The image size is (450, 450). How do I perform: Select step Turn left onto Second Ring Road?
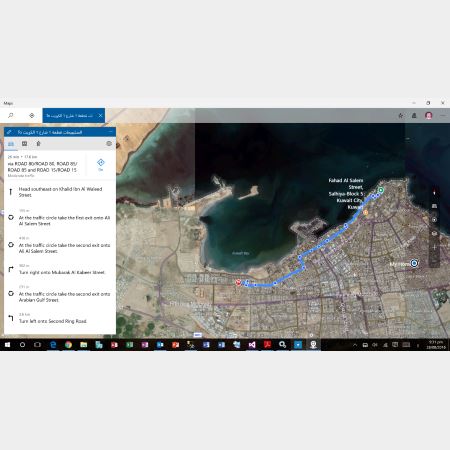click(x=60, y=319)
